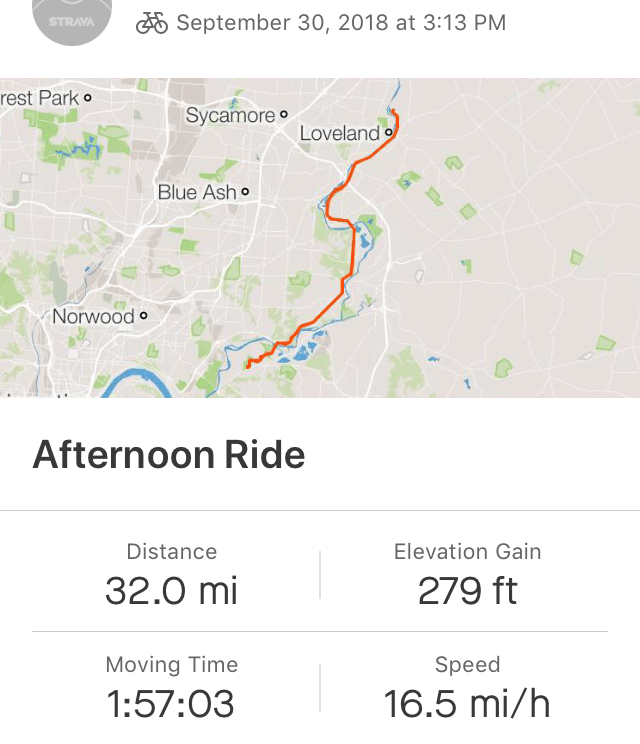
Task: Click the Elevation Gain 279 ft stat
Action: tap(467, 591)
